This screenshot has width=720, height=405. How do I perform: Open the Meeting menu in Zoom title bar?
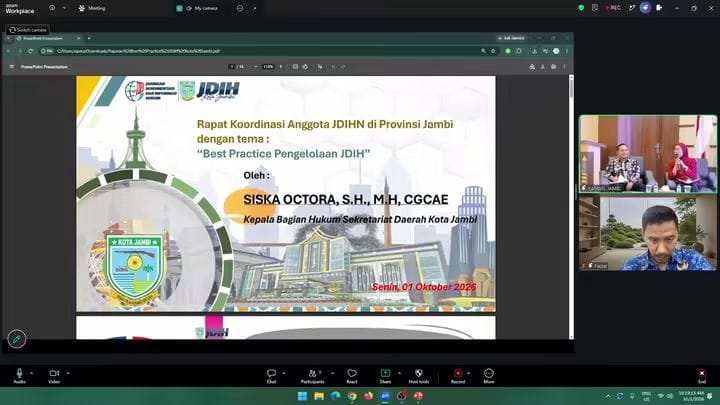[92, 8]
